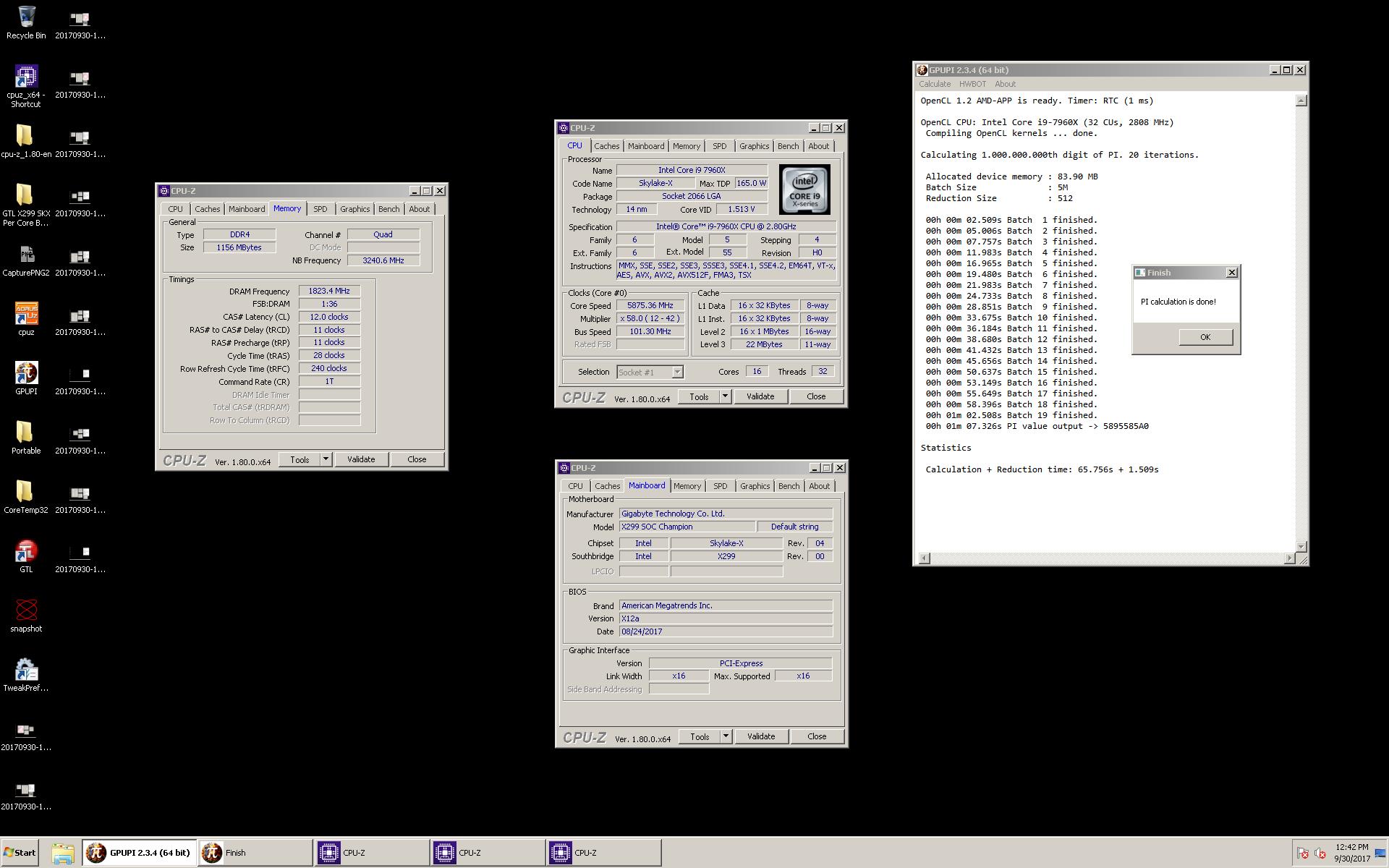
Task: Click the Default string field in Mainboard
Action: [795, 527]
